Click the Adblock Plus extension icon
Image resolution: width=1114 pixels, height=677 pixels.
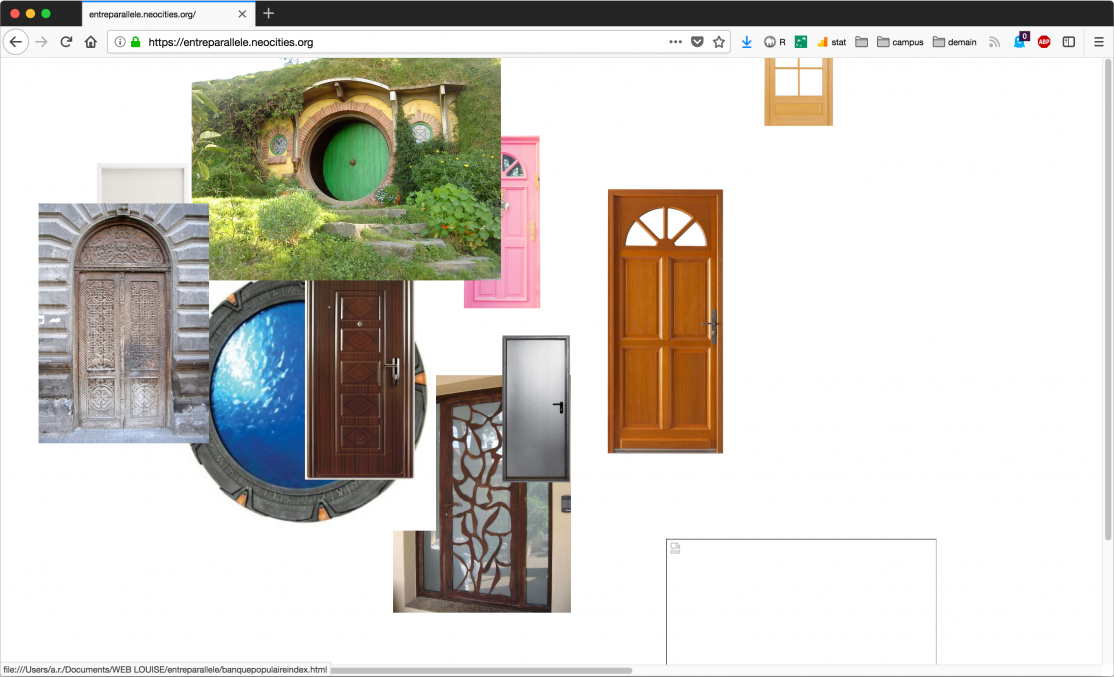[x=1044, y=42]
